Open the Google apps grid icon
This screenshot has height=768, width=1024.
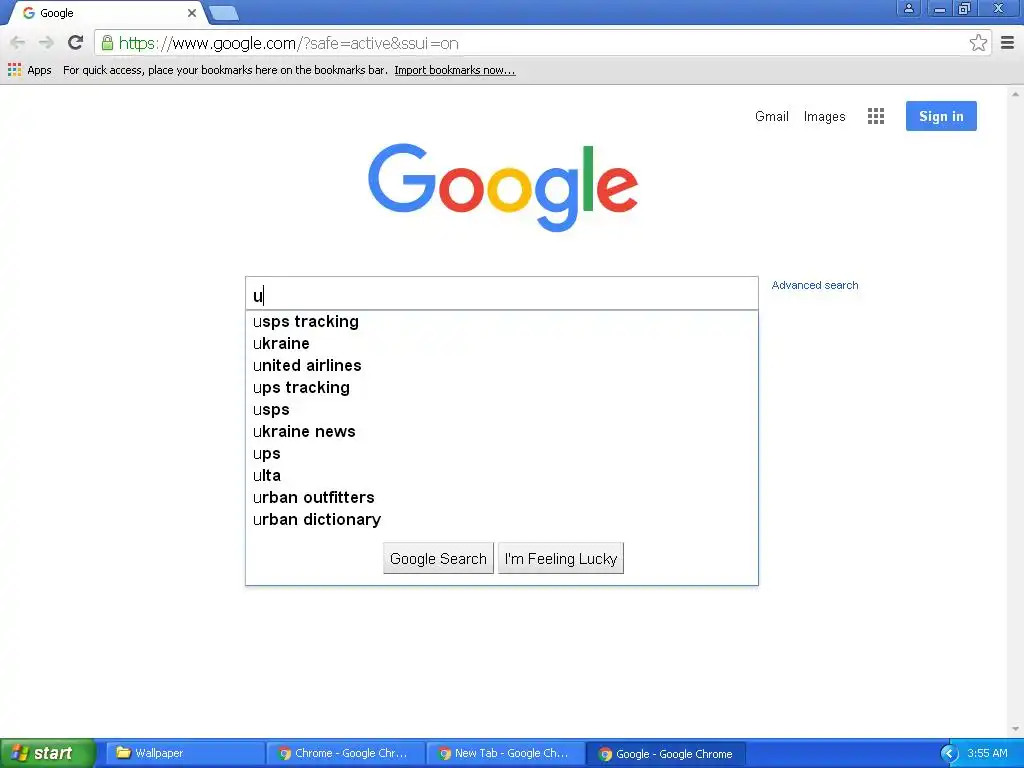876,116
